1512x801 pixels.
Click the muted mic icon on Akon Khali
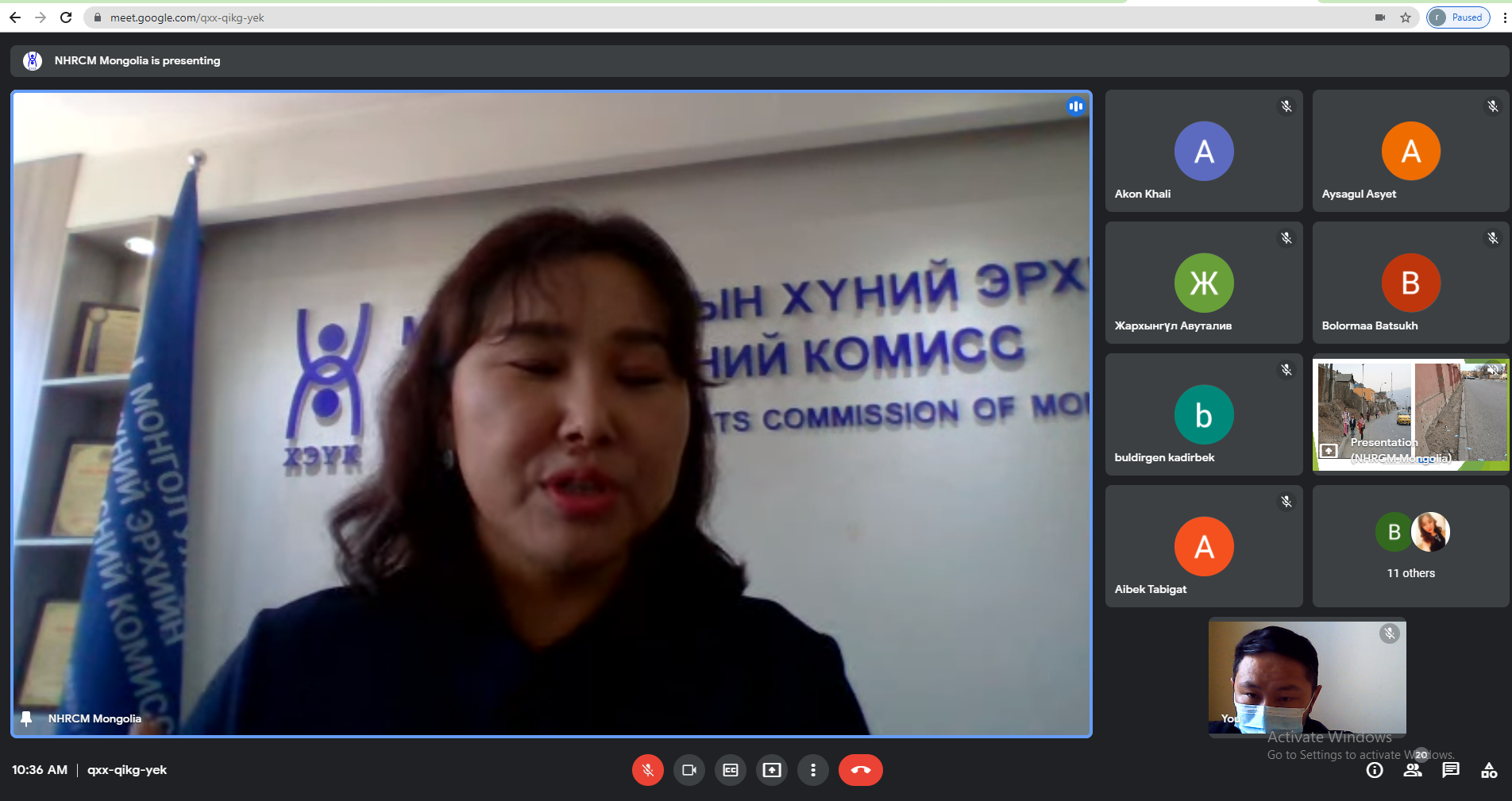[x=1286, y=106]
